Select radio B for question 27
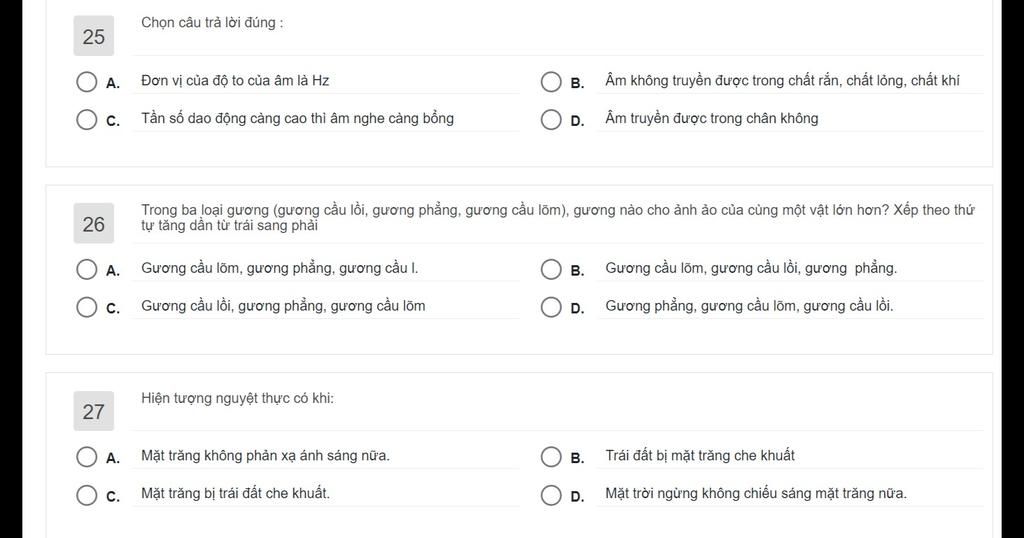Viewport: 1024px width, 538px height. tap(551, 456)
